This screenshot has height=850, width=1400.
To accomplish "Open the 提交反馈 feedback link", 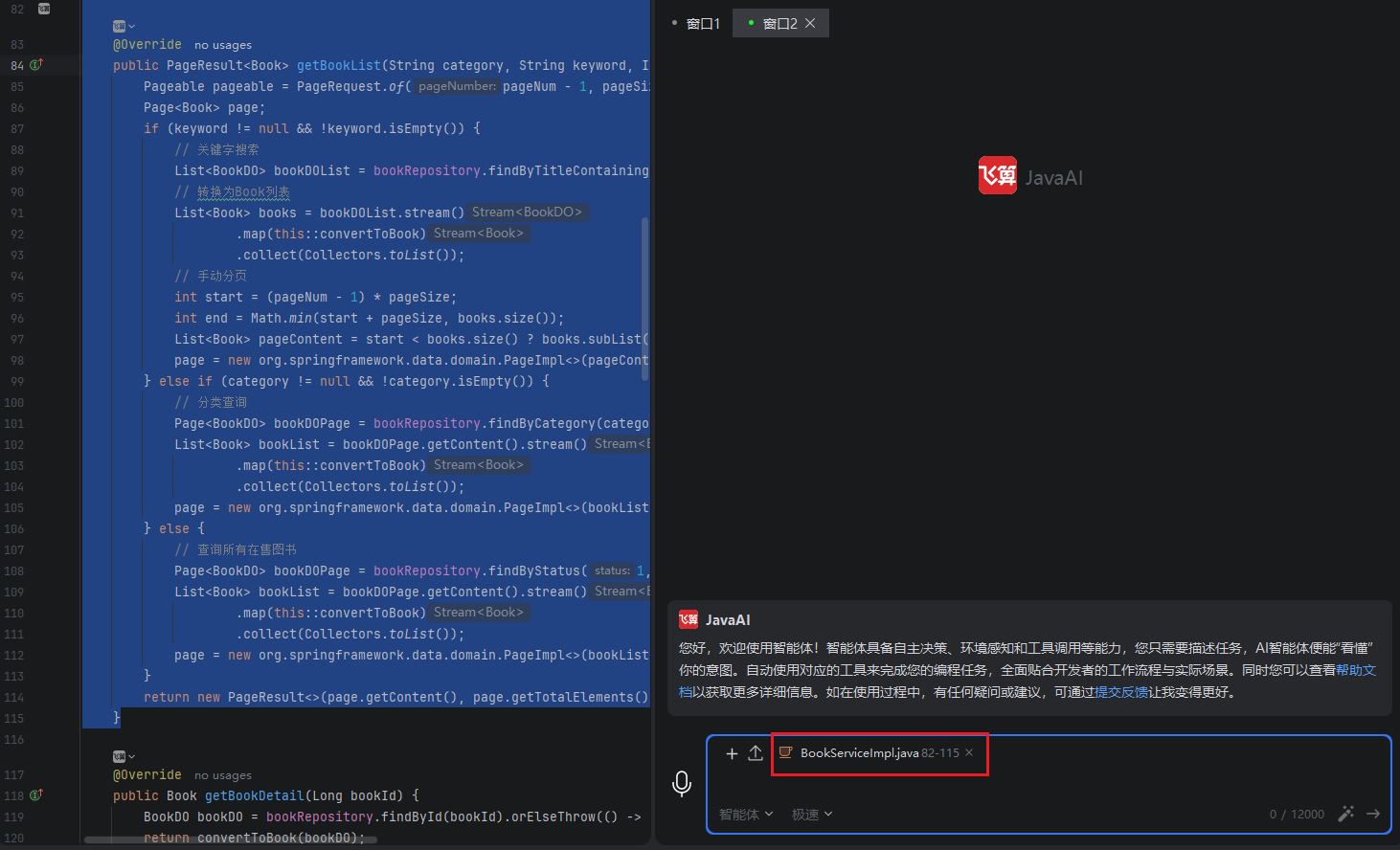I will click(1121, 692).
